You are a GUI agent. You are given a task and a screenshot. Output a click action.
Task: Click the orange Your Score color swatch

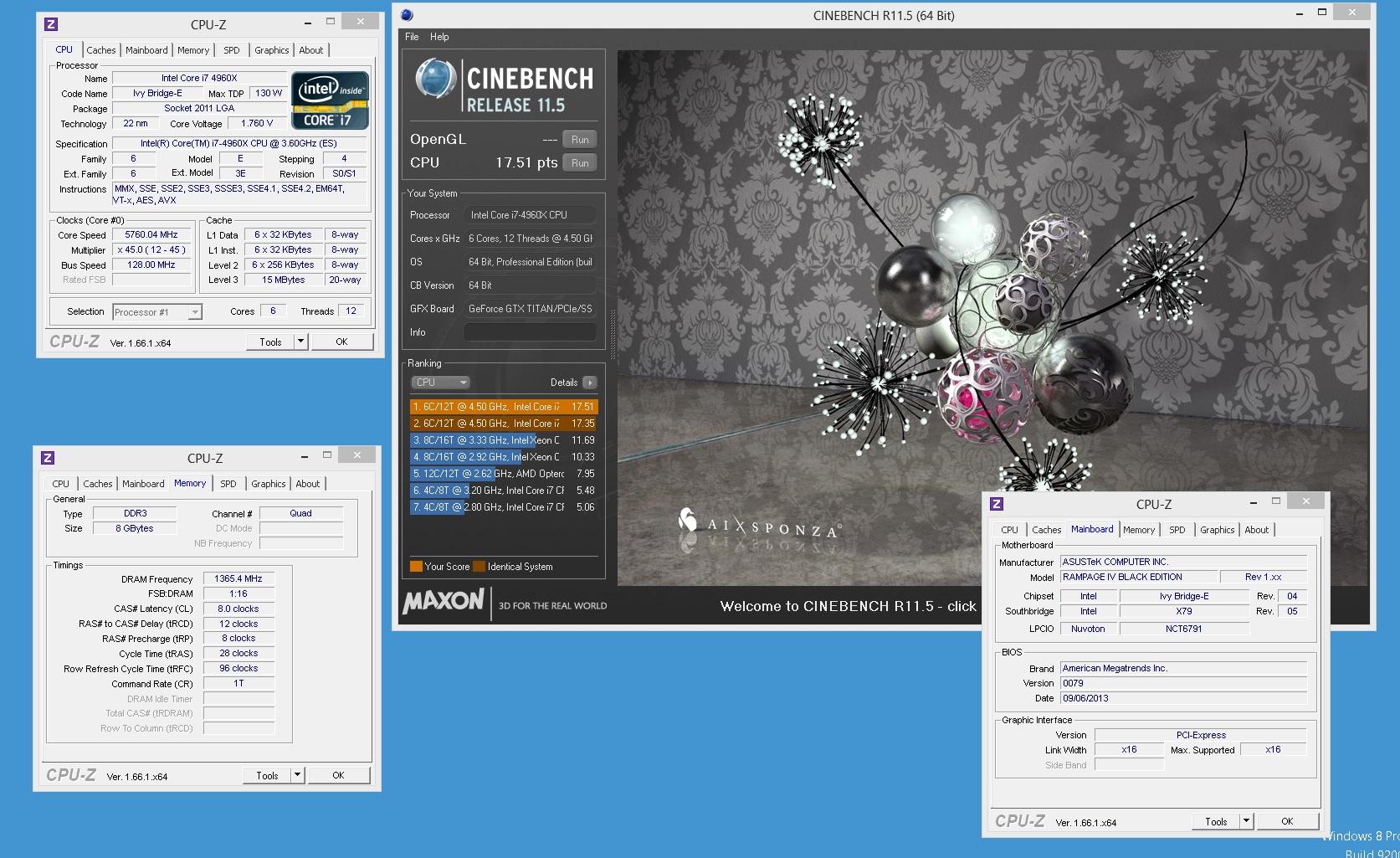click(x=416, y=567)
